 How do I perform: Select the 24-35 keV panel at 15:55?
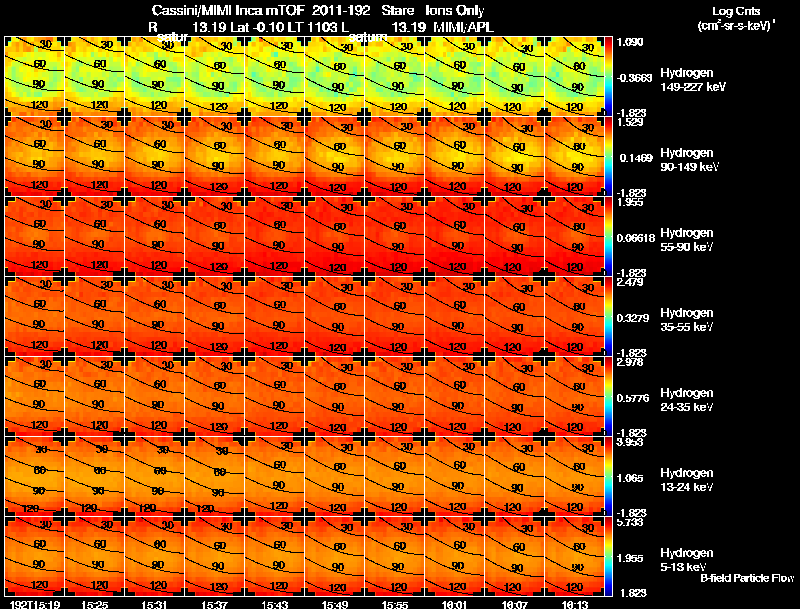[x=395, y=396]
